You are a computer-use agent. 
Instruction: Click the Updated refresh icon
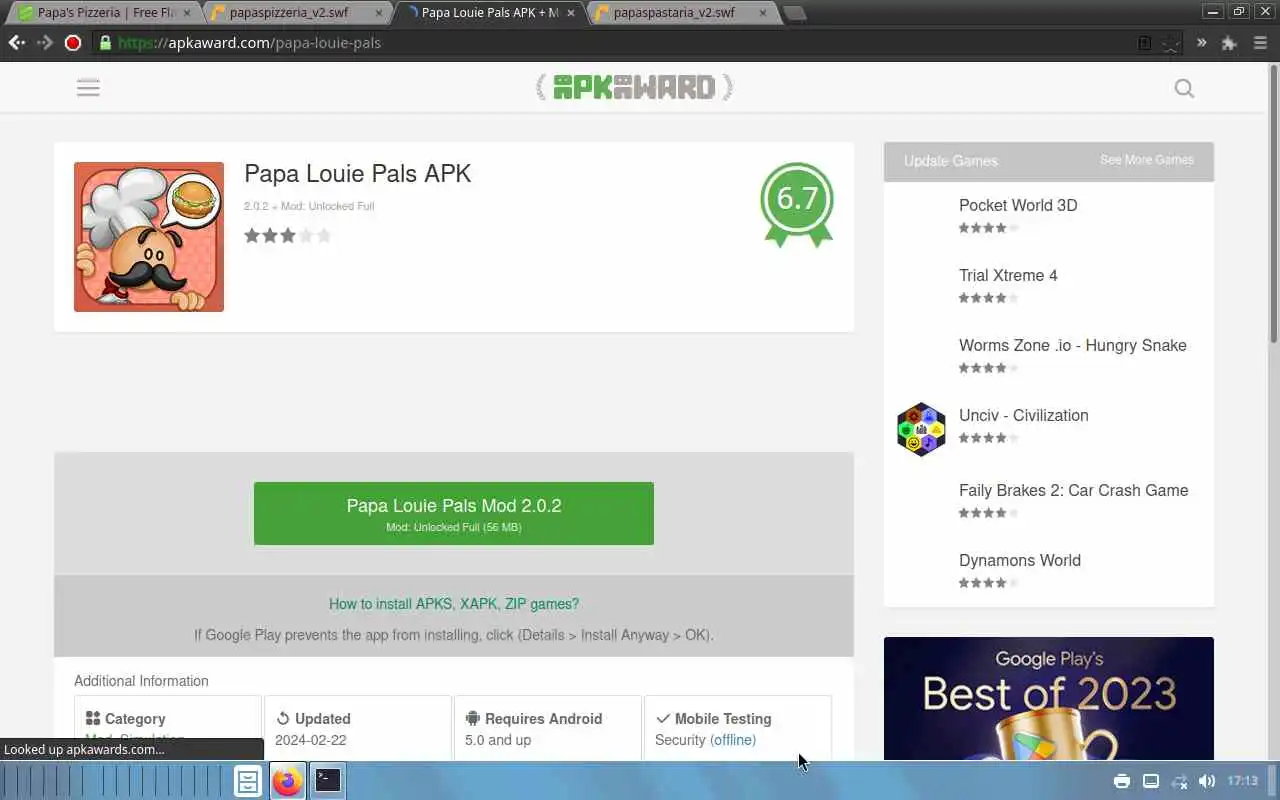point(283,718)
